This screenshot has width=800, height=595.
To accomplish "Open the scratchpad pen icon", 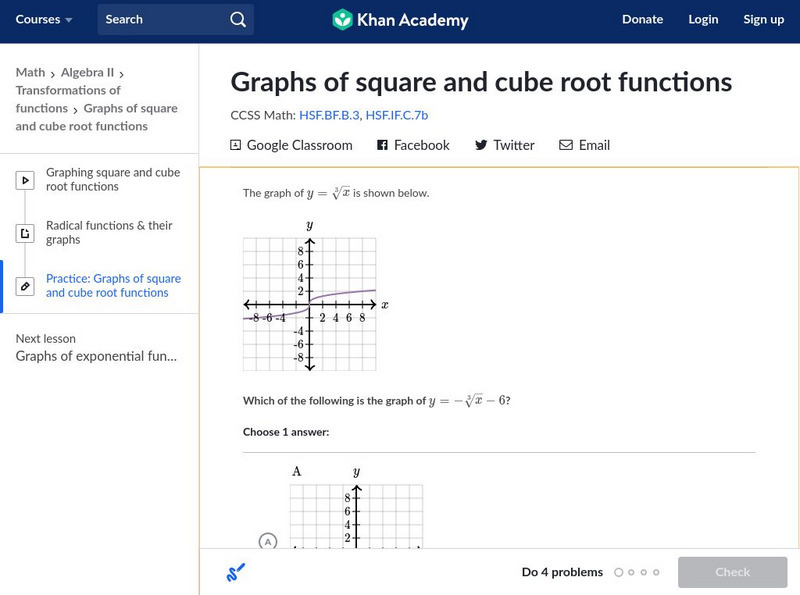I will pyautogui.click(x=235, y=571).
